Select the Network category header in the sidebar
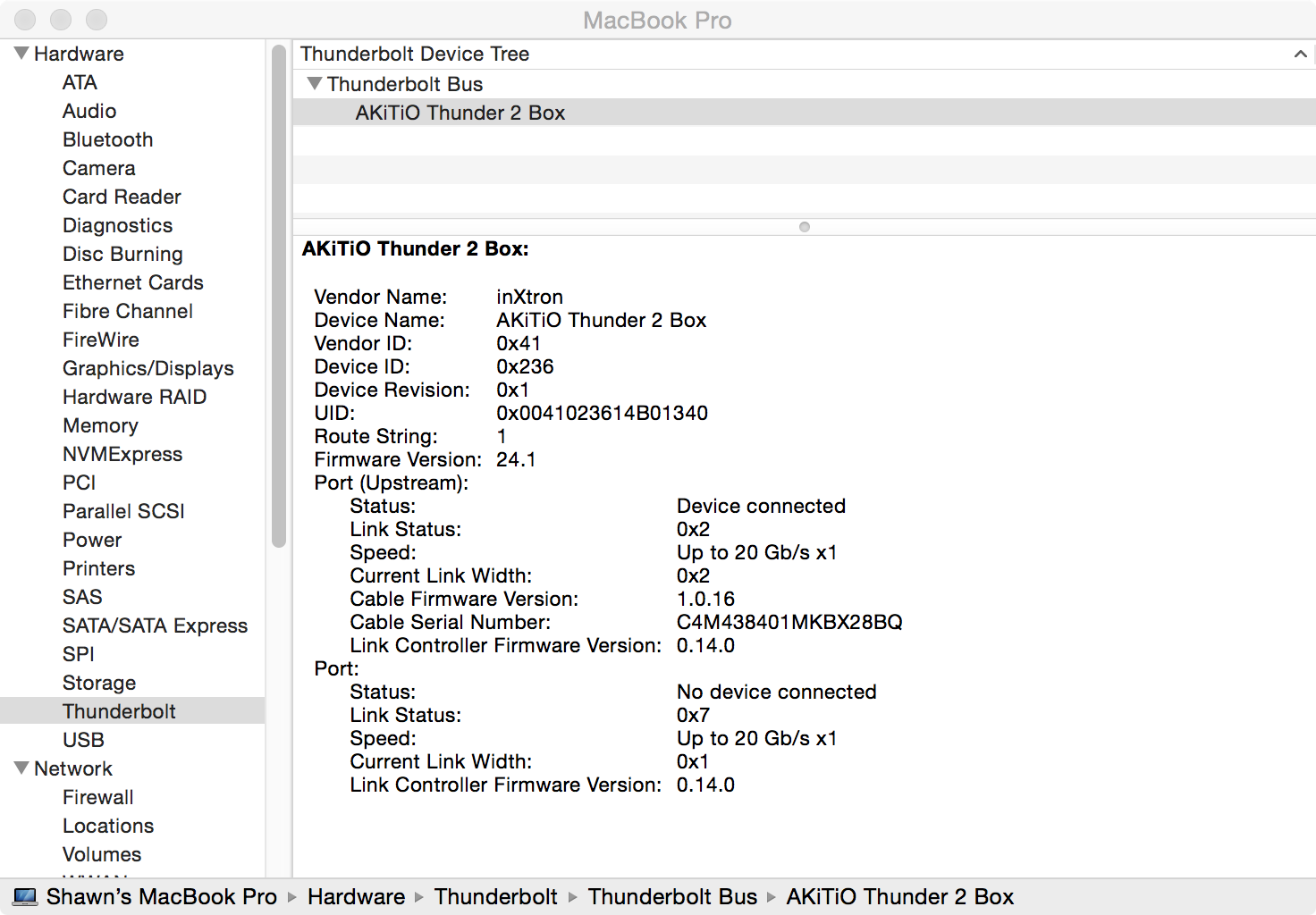This screenshot has width=1316, height=915. click(73, 768)
